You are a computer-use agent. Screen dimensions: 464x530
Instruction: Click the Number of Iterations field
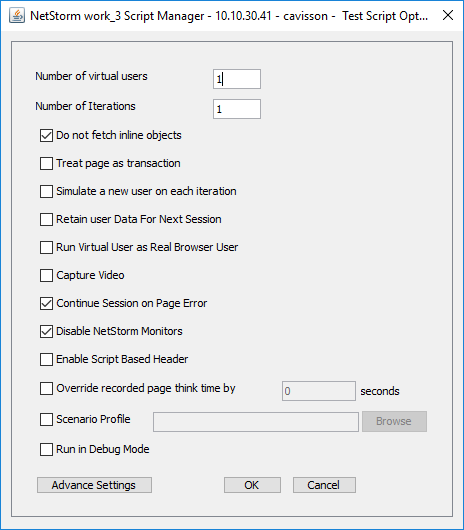pos(237,109)
